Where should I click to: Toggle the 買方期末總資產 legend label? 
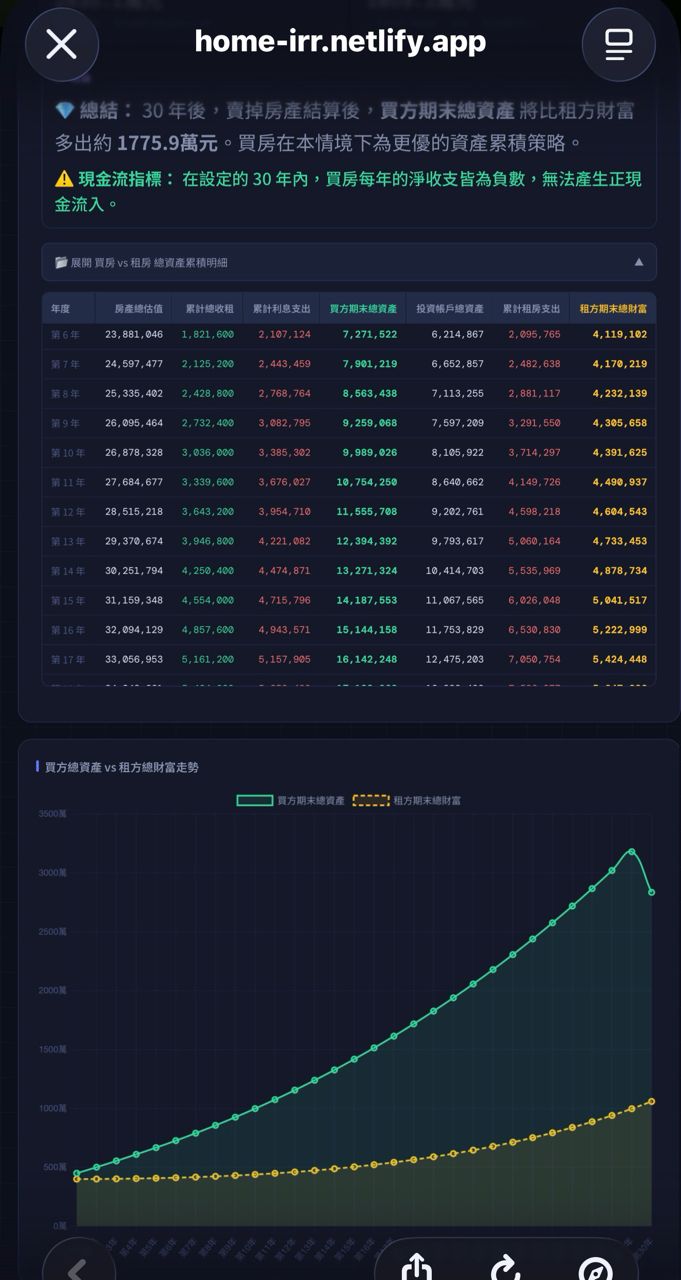pos(311,801)
